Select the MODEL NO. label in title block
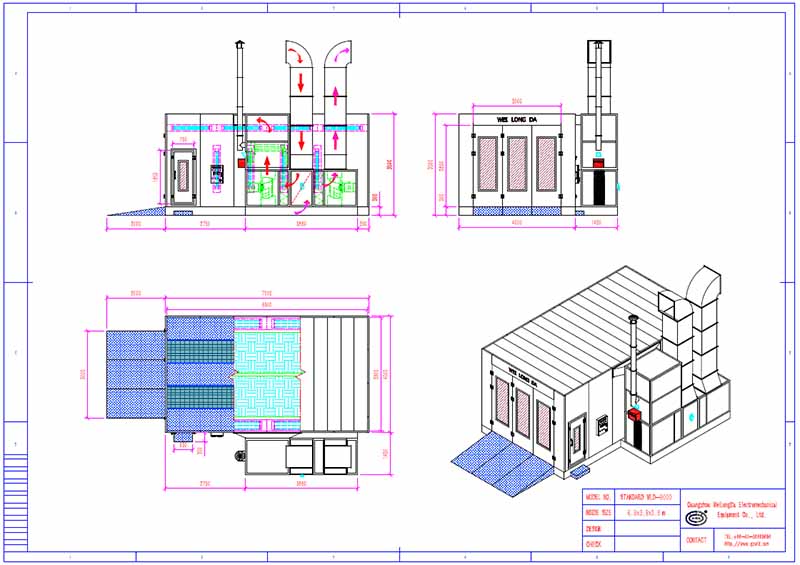The image size is (800, 565). 598,497
